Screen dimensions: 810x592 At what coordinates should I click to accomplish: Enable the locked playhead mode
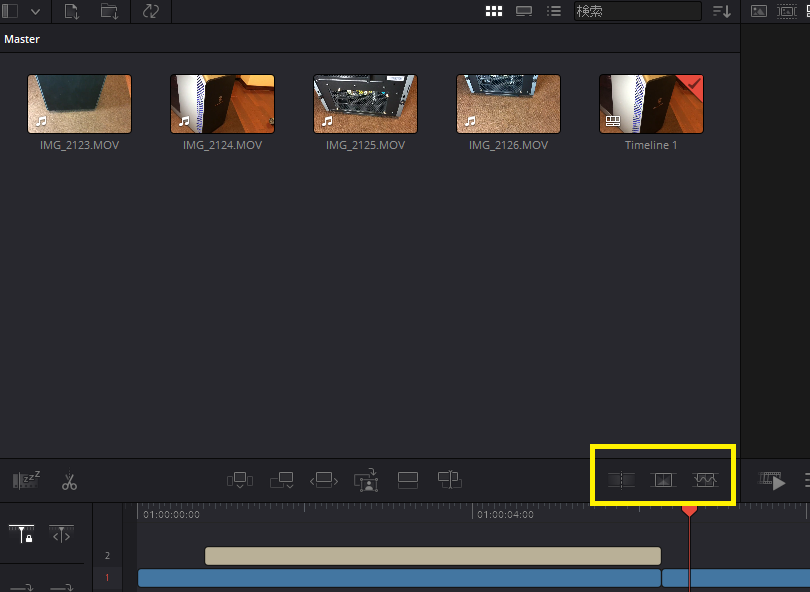coord(21,534)
